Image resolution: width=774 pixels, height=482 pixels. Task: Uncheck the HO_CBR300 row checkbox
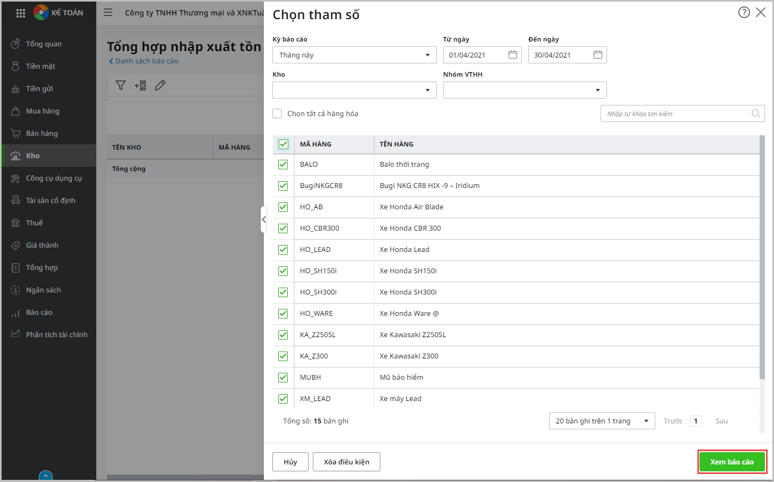pyautogui.click(x=283, y=228)
